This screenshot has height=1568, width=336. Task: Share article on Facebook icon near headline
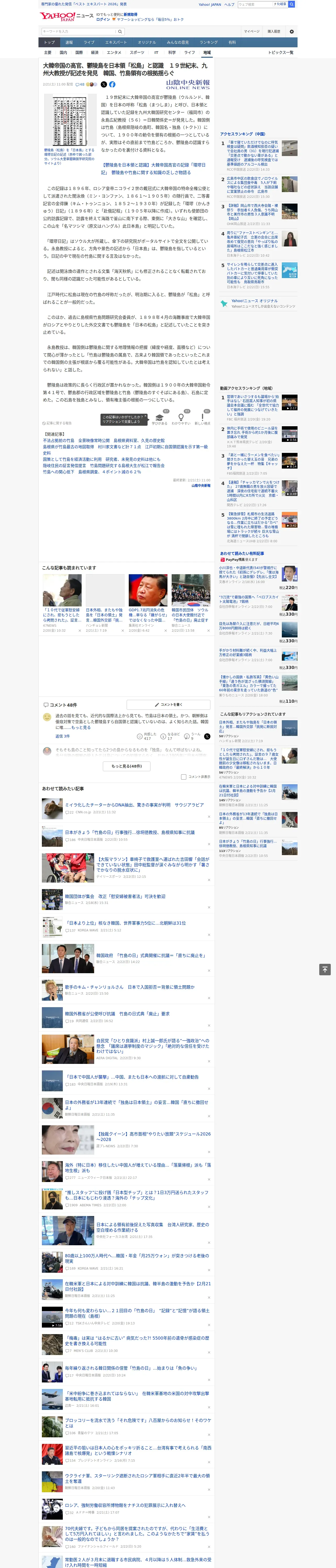pos(112,85)
